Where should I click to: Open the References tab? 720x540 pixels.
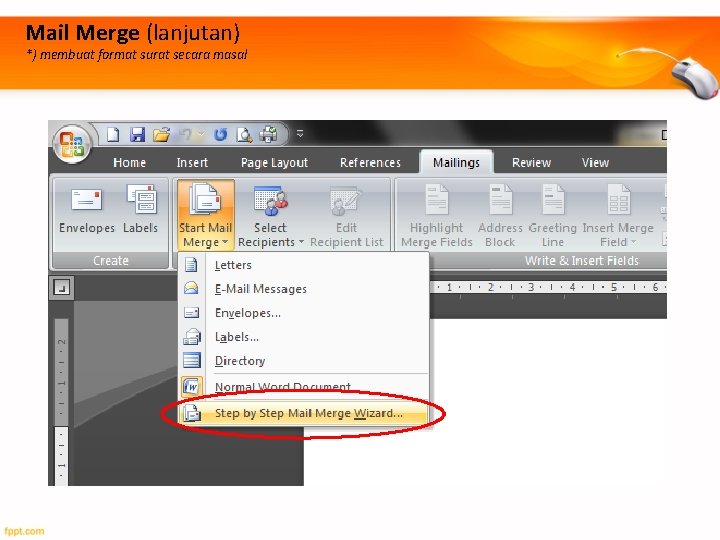coord(370,163)
